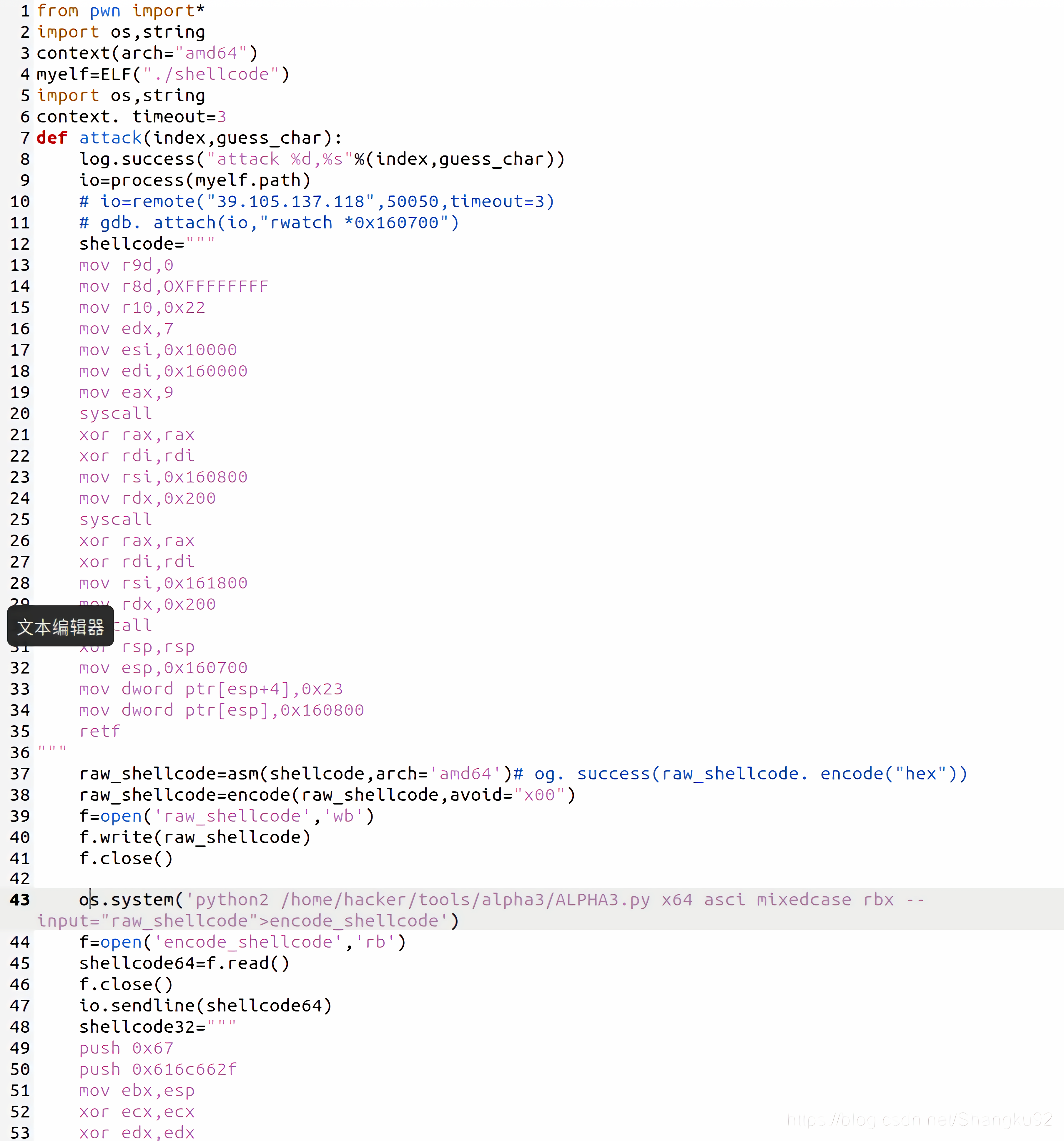Click 'from pwn import*' on line 1

120,10
